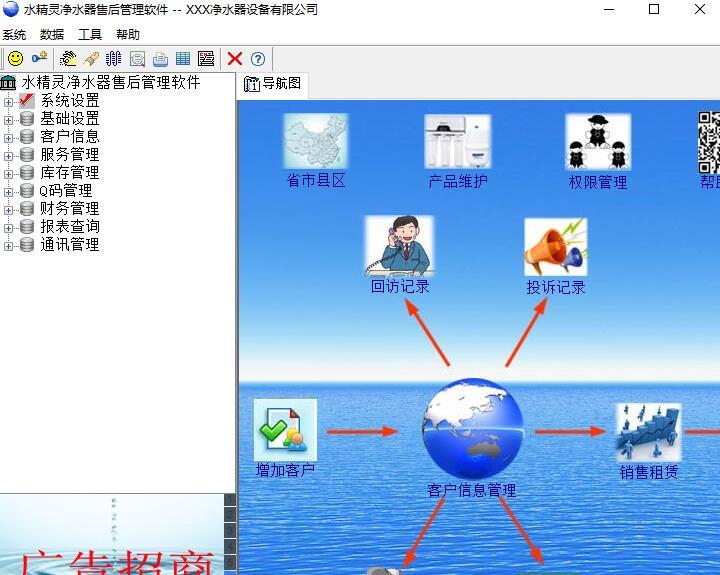Open 销售租赁 bar chart icon
720x575 pixels.
click(x=648, y=432)
